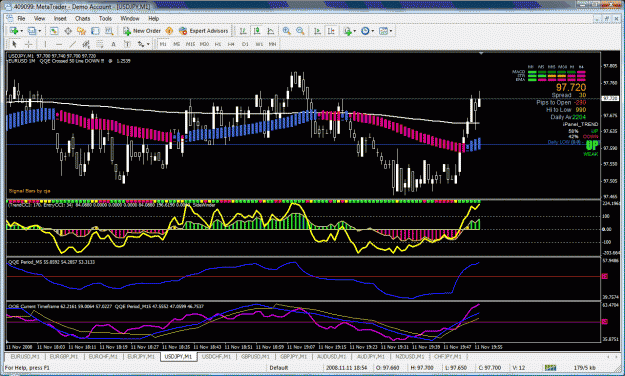Screen dimensions: 625x376
Task: Zoom out of the chart
Action: coord(300,31)
